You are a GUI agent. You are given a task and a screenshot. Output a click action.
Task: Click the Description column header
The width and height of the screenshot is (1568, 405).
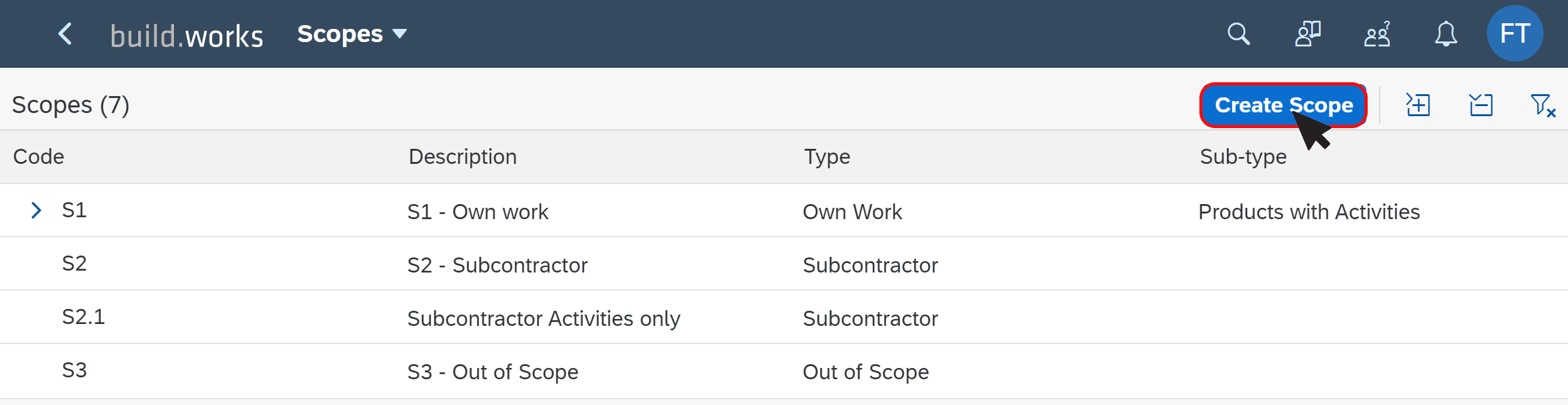462,156
